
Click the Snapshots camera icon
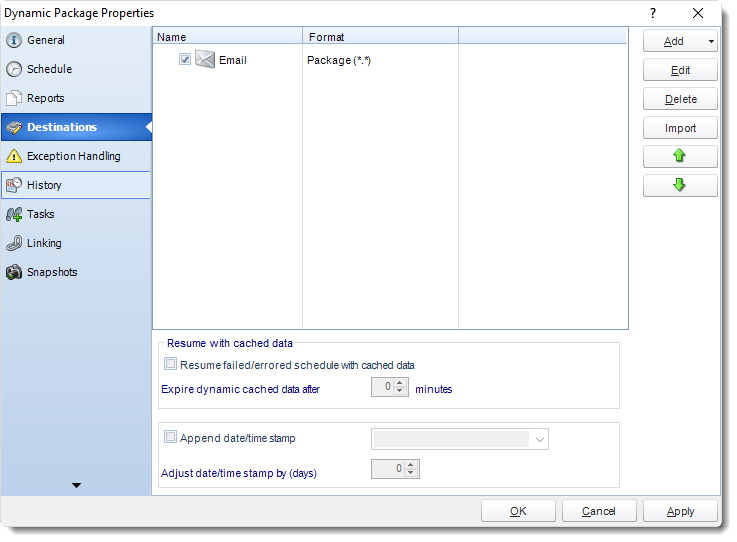pyautogui.click(x=14, y=272)
